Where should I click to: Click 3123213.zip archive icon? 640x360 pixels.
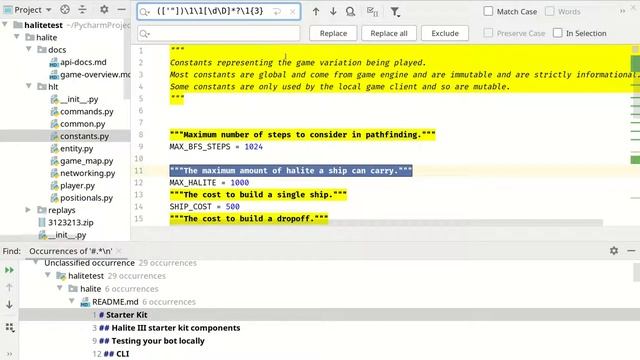42,222
